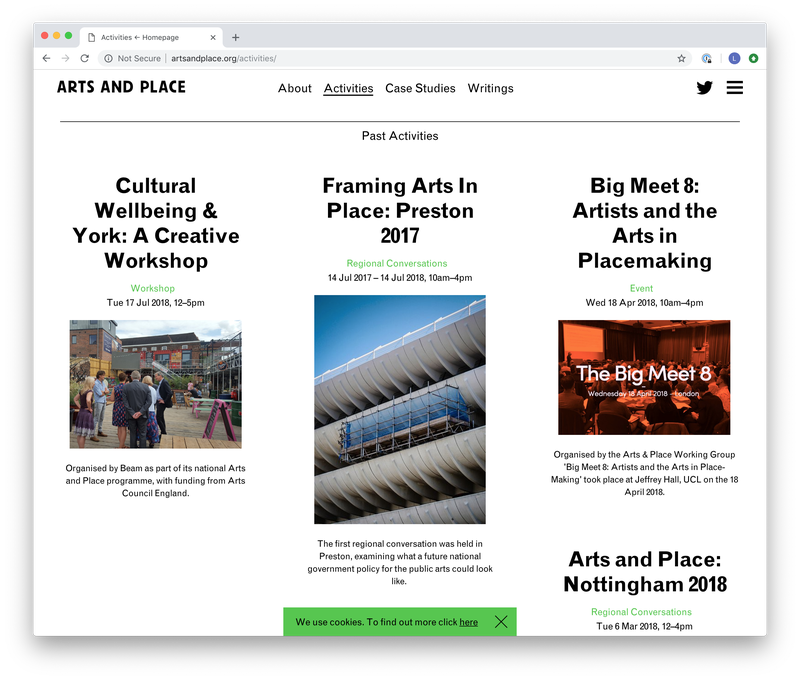Click date text 'Tue 17 Jul 2018, 12–5pm'
The image size is (800, 680).
click(156, 303)
